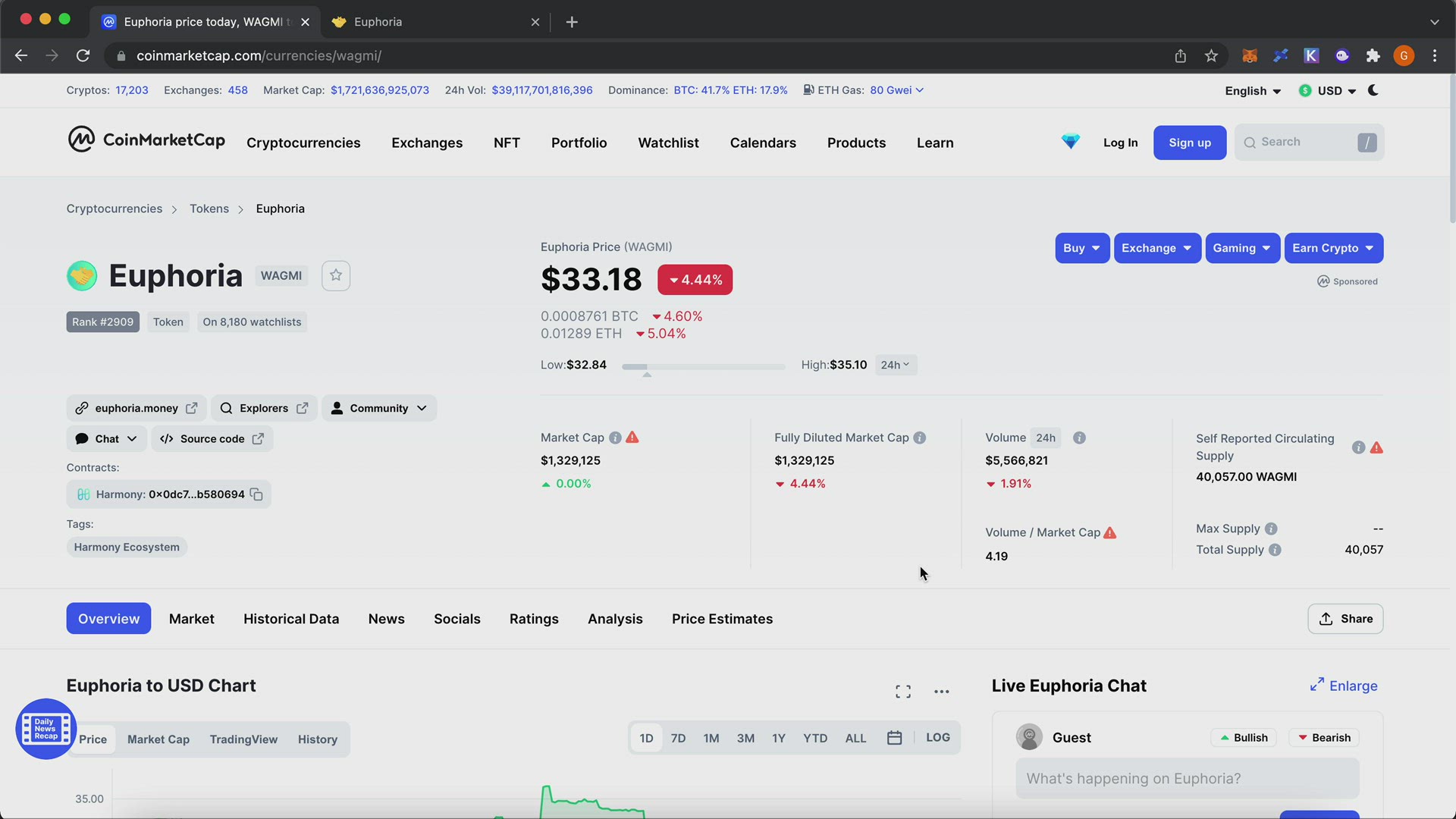
Task: Open the Daily News Recap badge
Action: pyautogui.click(x=45, y=729)
